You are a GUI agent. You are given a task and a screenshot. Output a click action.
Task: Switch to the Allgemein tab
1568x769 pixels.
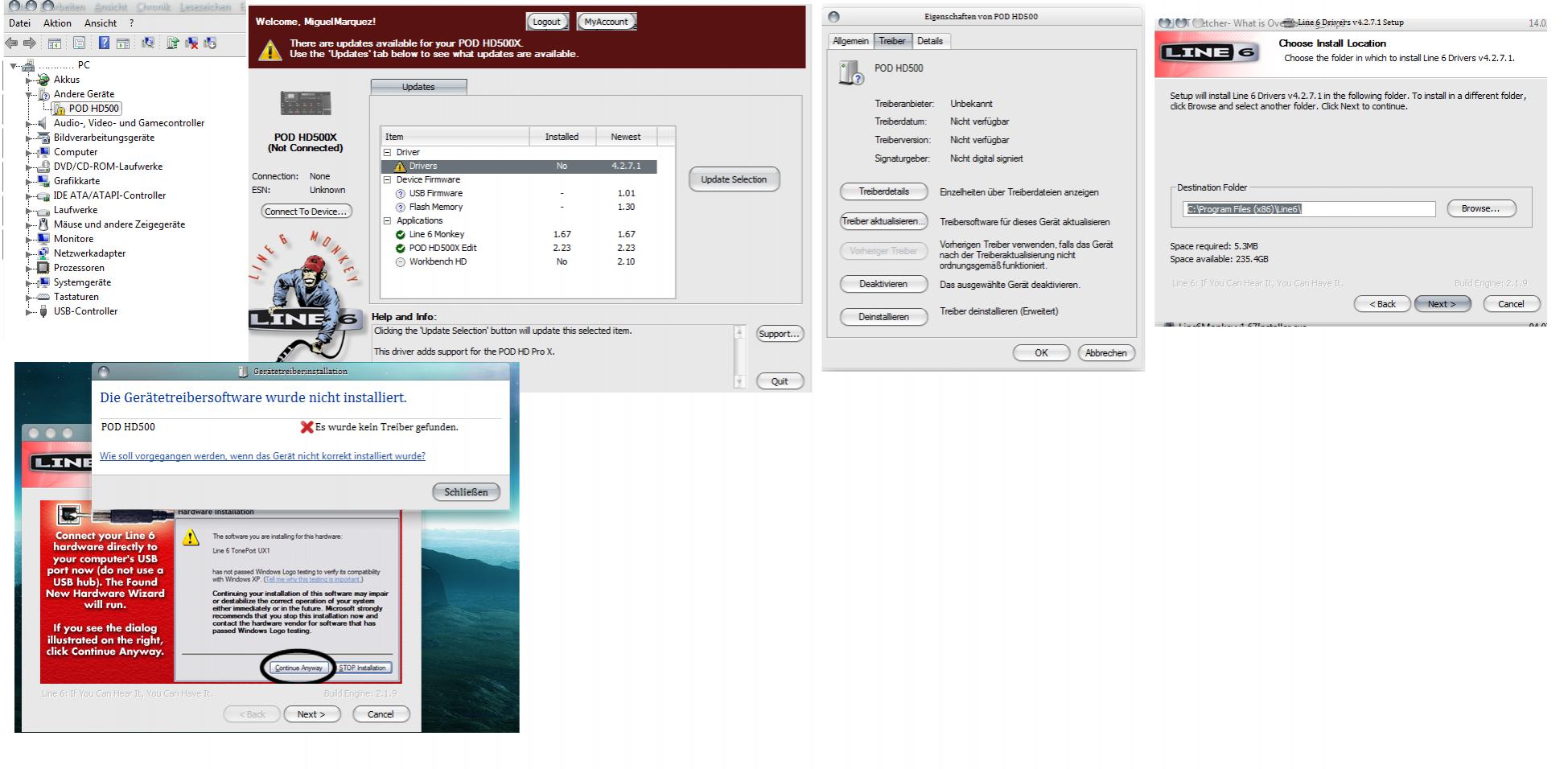tap(850, 41)
